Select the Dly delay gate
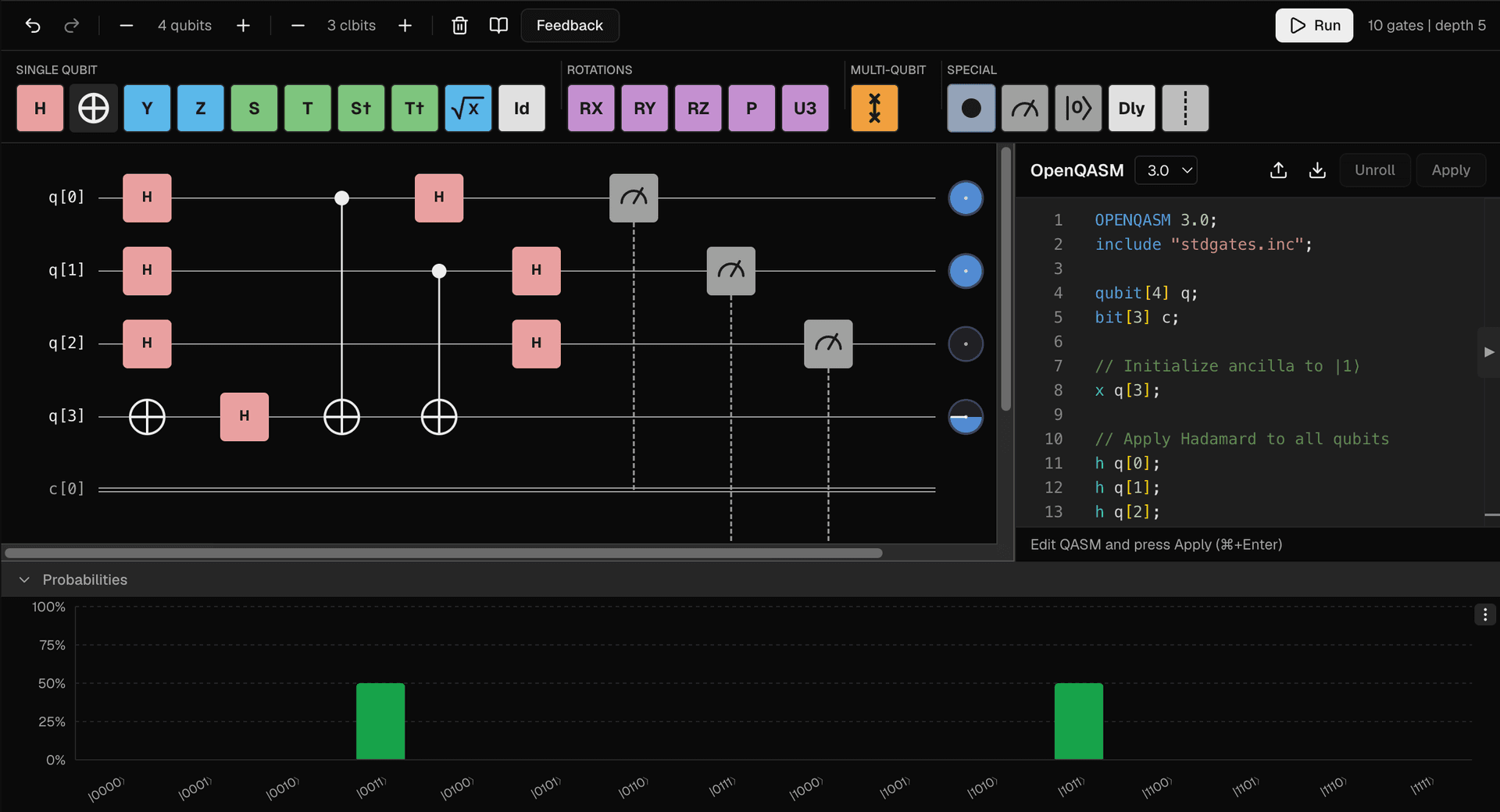The height and width of the screenshot is (812, 1500). click(1131, 109)
